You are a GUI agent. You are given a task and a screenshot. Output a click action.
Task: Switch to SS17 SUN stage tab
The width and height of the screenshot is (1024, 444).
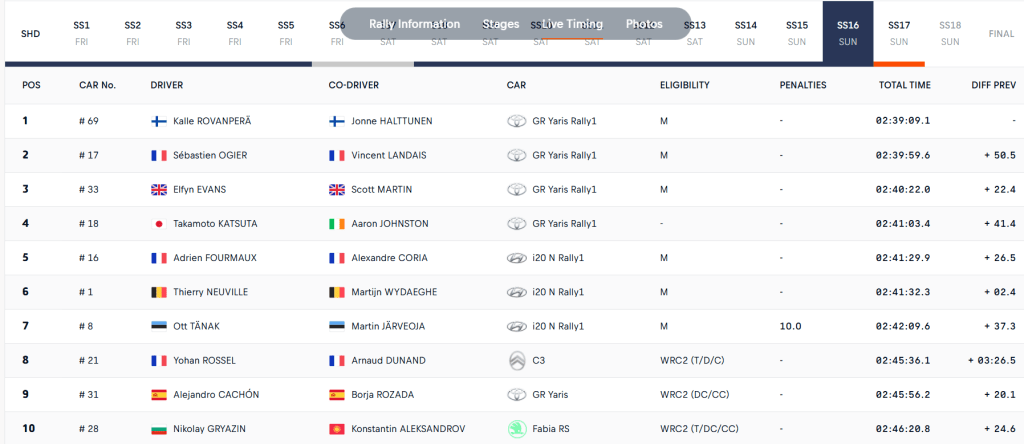(x=898, y=32)
